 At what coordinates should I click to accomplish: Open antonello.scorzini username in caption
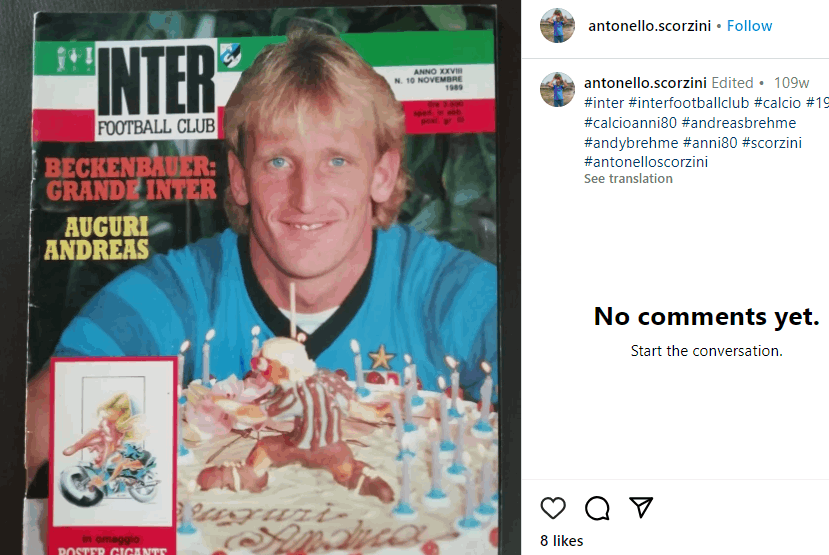click(645, 83)
